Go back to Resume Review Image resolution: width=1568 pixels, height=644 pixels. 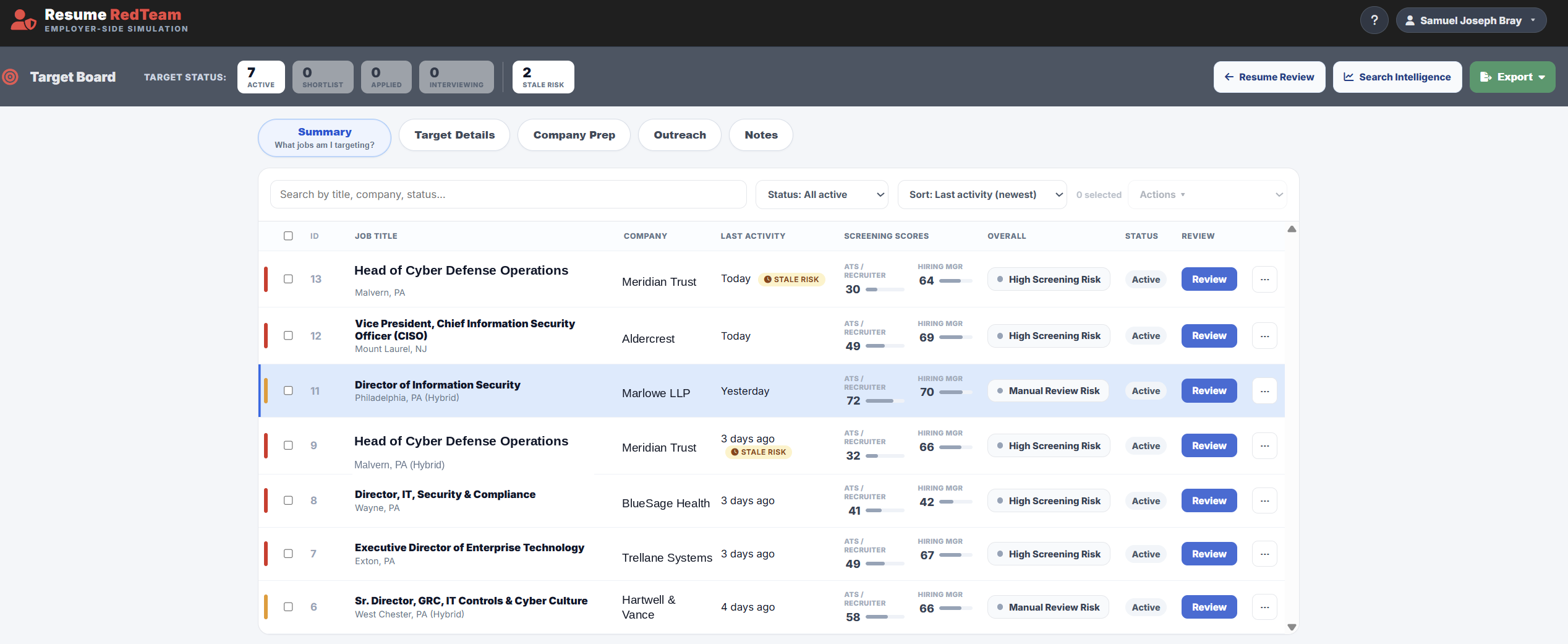(x=1269, y=77)
